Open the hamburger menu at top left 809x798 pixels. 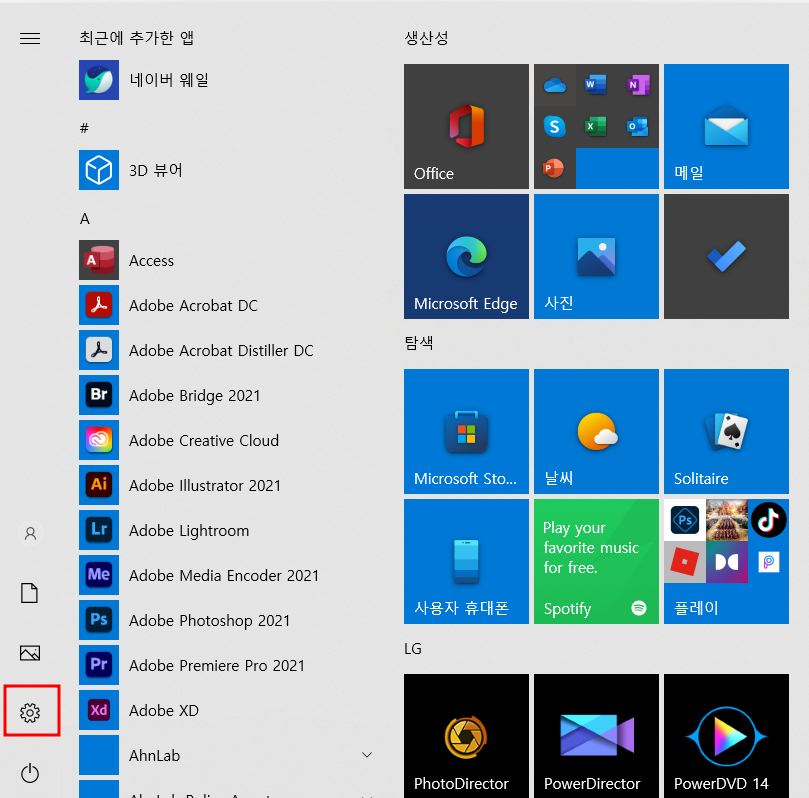tap(30, 38)
